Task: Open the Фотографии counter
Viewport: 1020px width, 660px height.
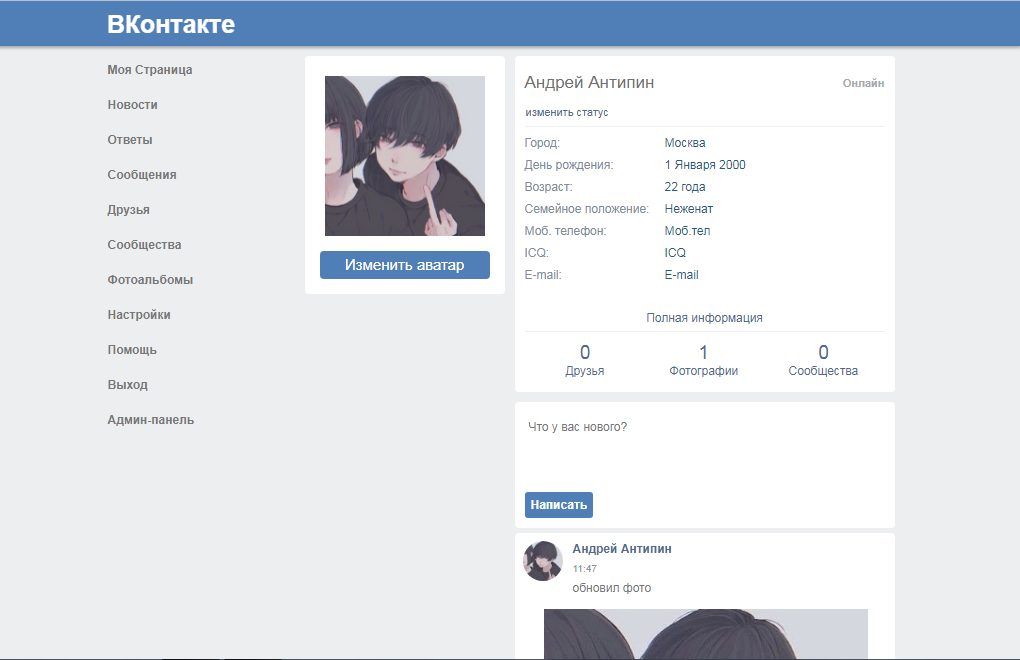Action: pos(704,361)
